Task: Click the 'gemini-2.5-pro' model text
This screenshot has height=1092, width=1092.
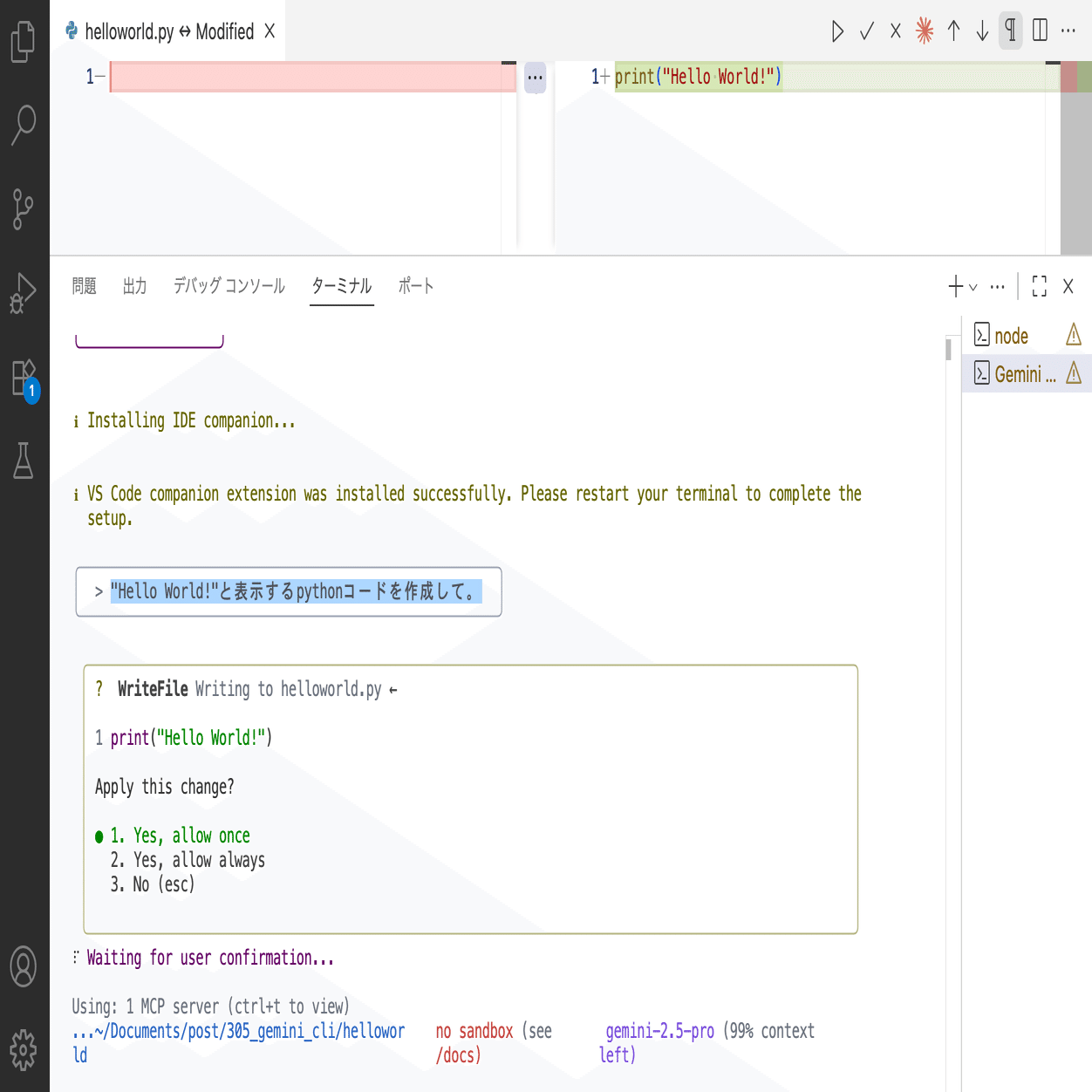Action: point(660,1031)
